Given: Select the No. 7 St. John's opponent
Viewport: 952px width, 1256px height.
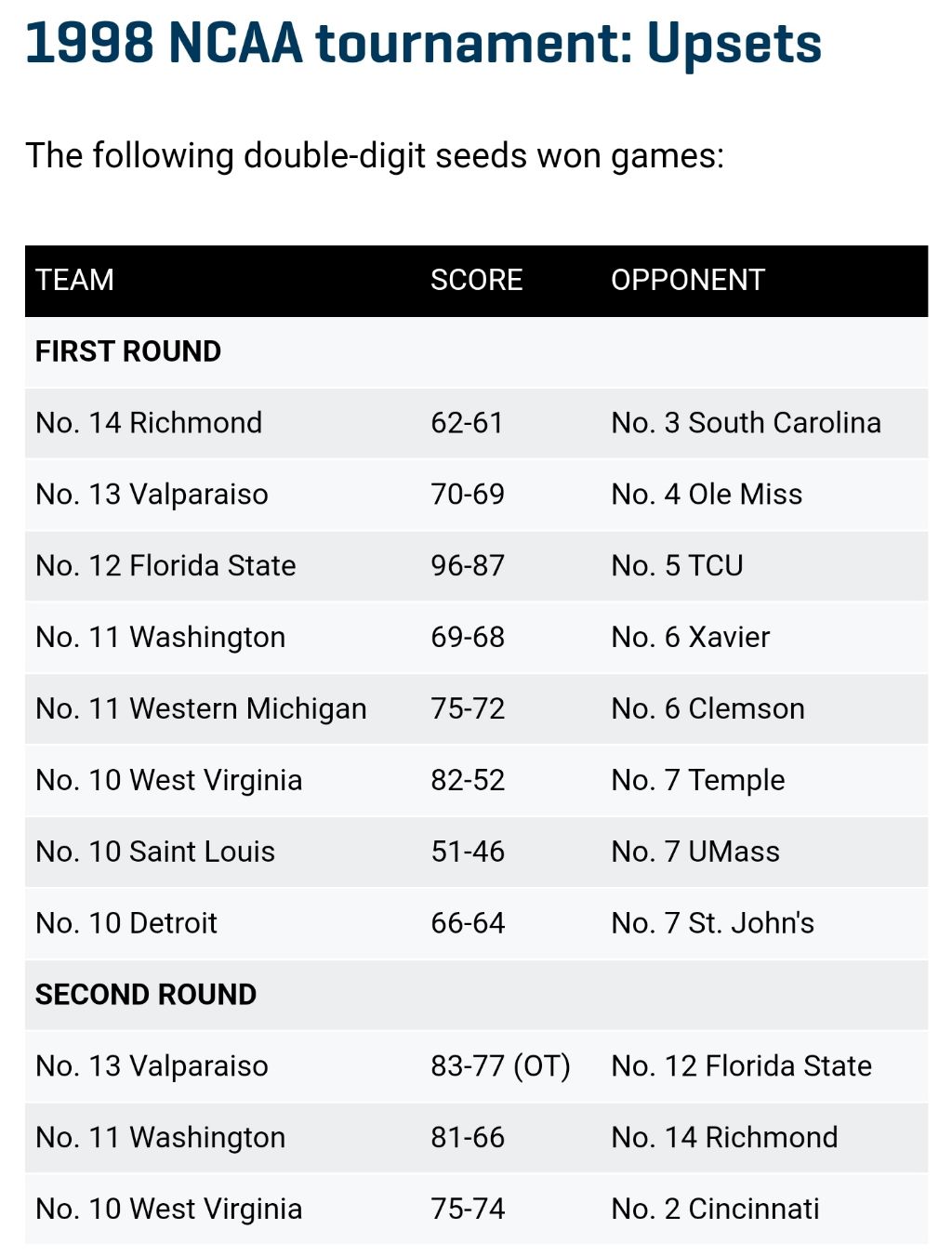Looking at the screenshot, I should pos(712,923).
